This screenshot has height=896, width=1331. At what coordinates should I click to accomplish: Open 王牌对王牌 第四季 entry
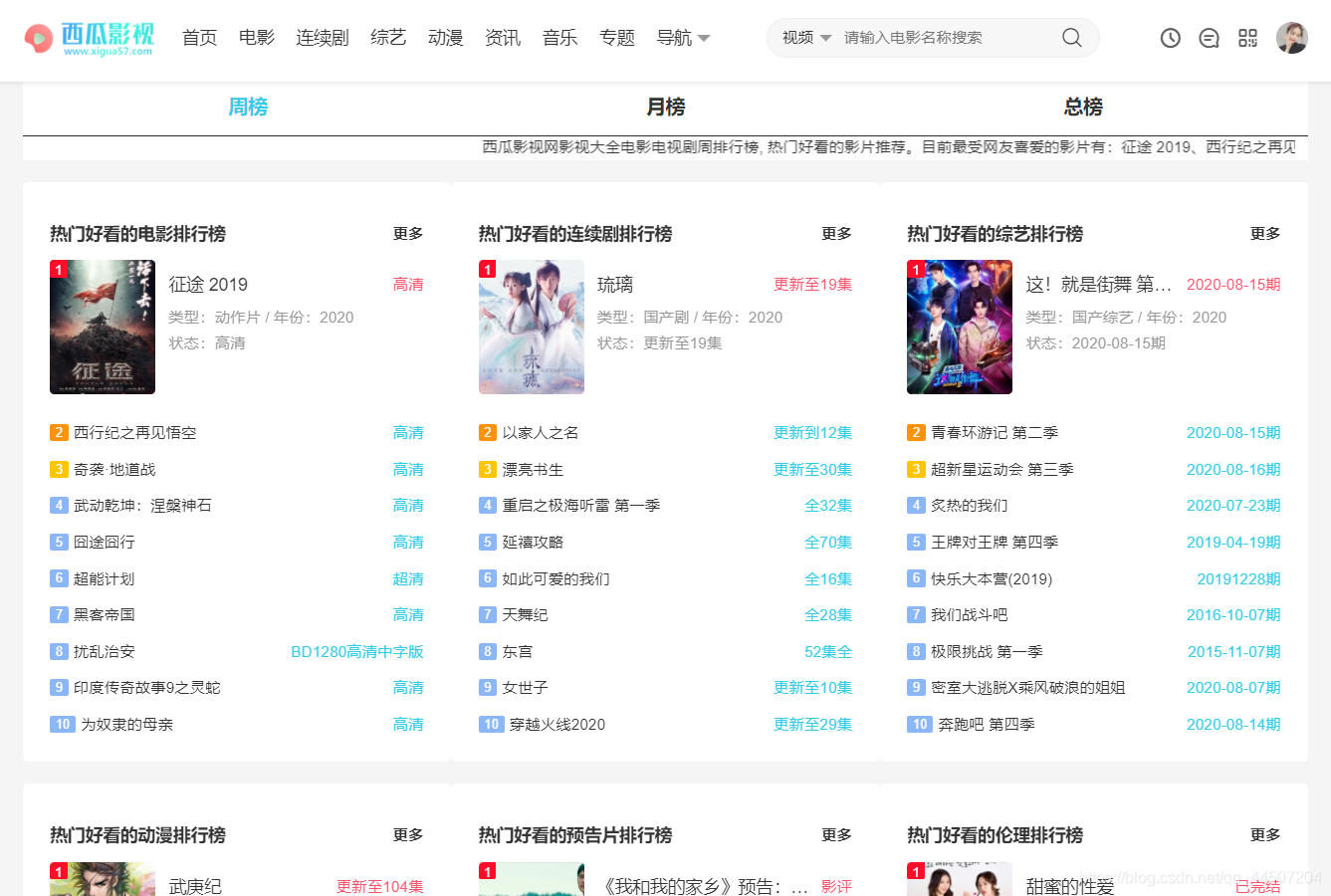coord(995,542)
